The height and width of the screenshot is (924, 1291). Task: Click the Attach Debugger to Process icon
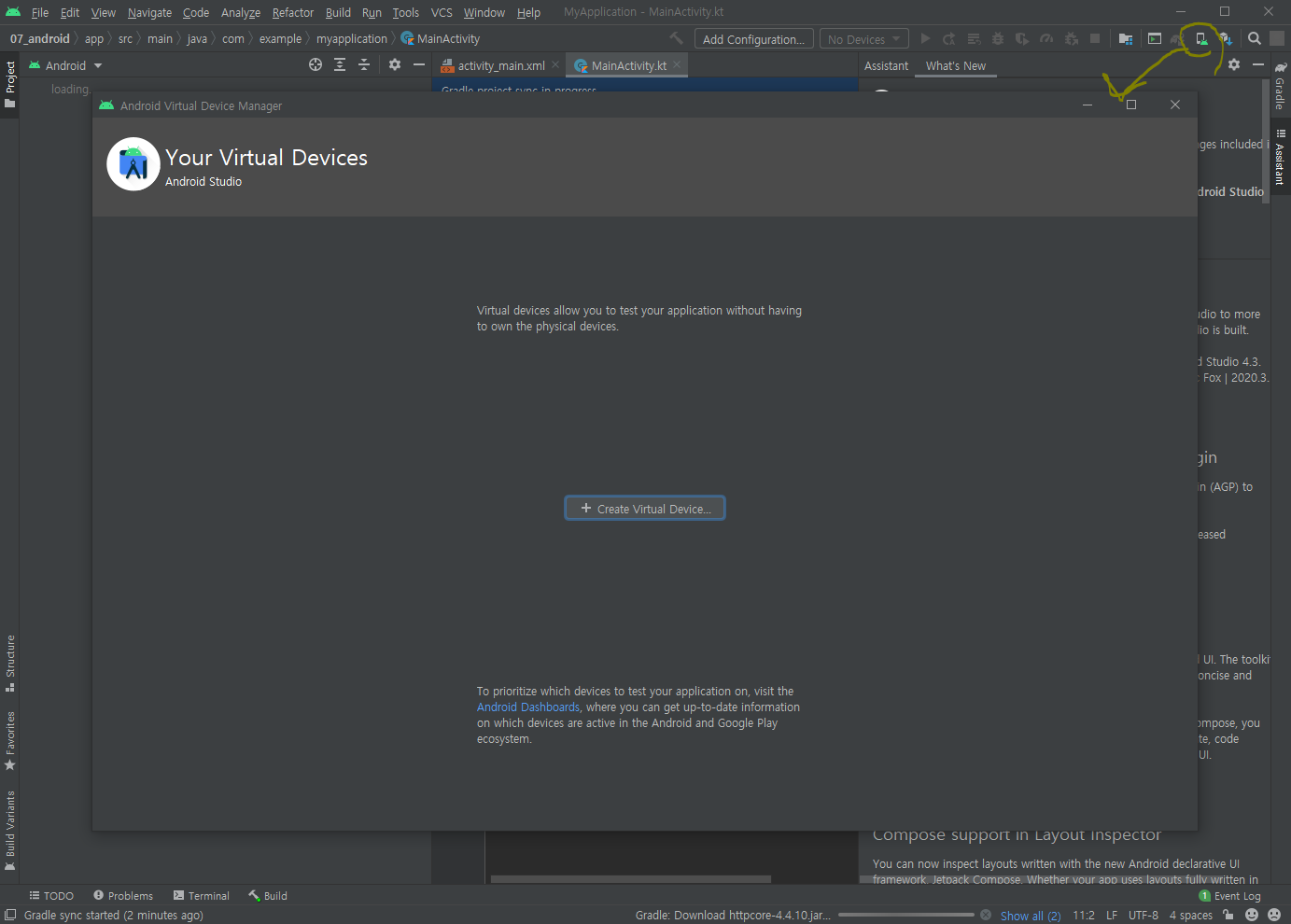[x=1072, y=38]
